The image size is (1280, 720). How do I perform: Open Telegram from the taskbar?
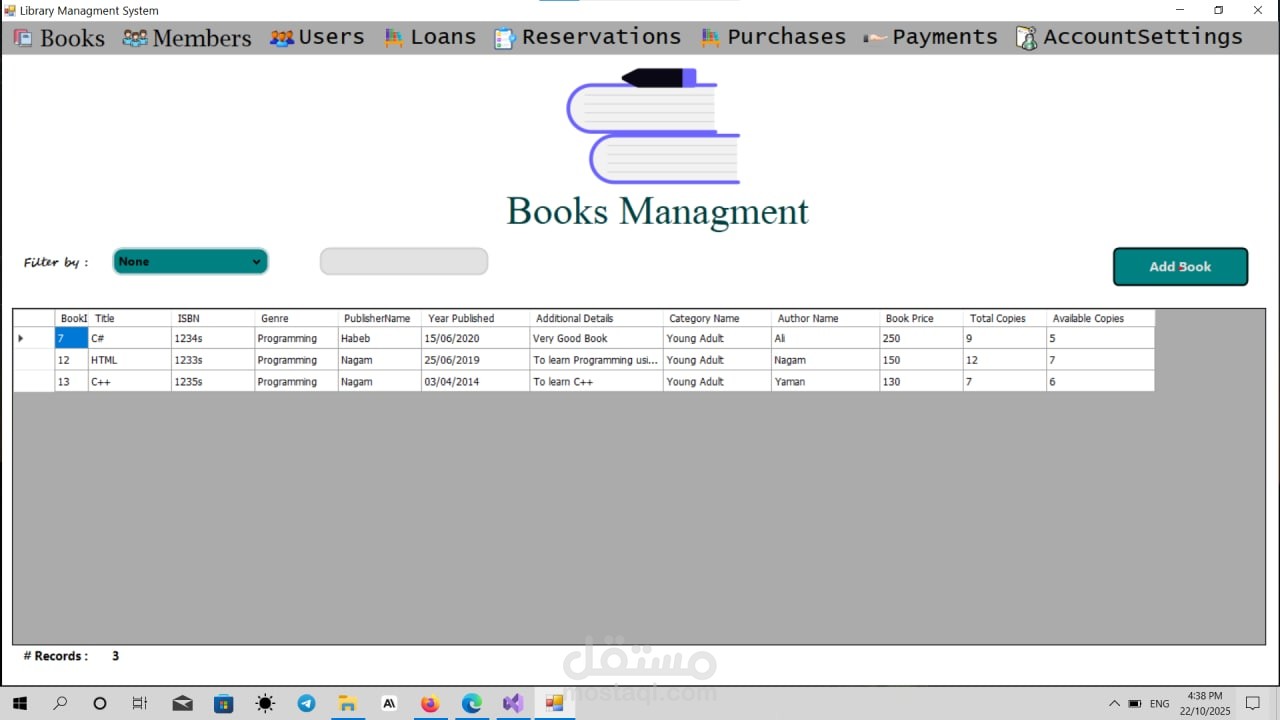pyautogui.click(x=306, y=703)
